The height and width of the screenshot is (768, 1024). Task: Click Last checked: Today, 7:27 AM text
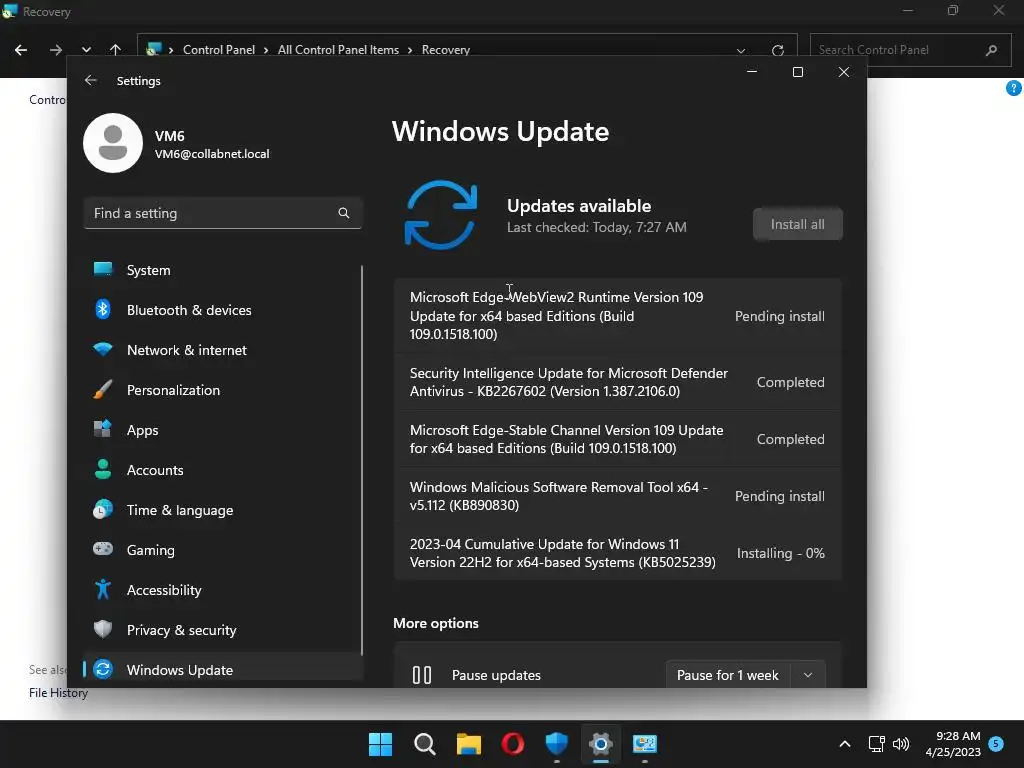pyautogui.click(x=596, y=227)
